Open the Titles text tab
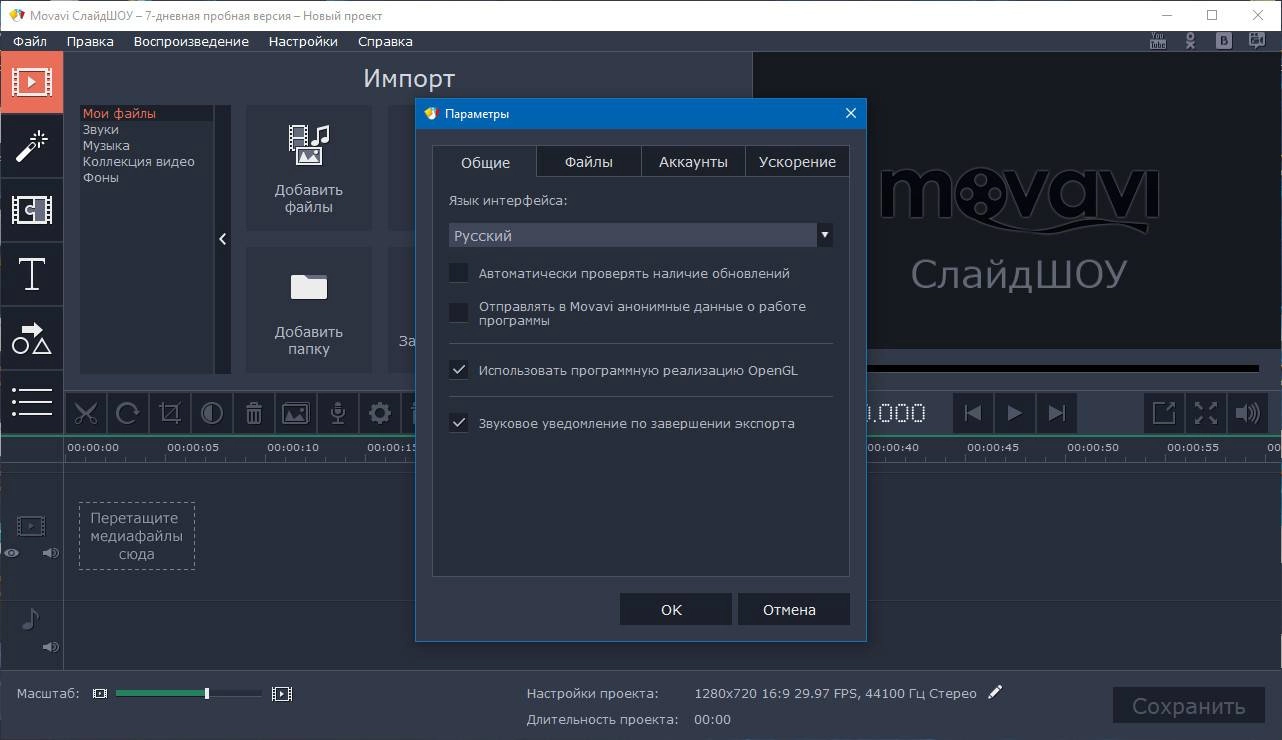Viewport: 1282px width, 740px height. click(x=31, y=274)
